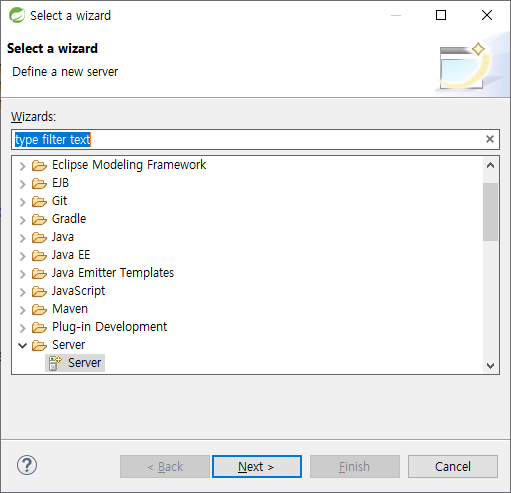
Task: Expand the Maven tree node
Action: coord(22,310)
